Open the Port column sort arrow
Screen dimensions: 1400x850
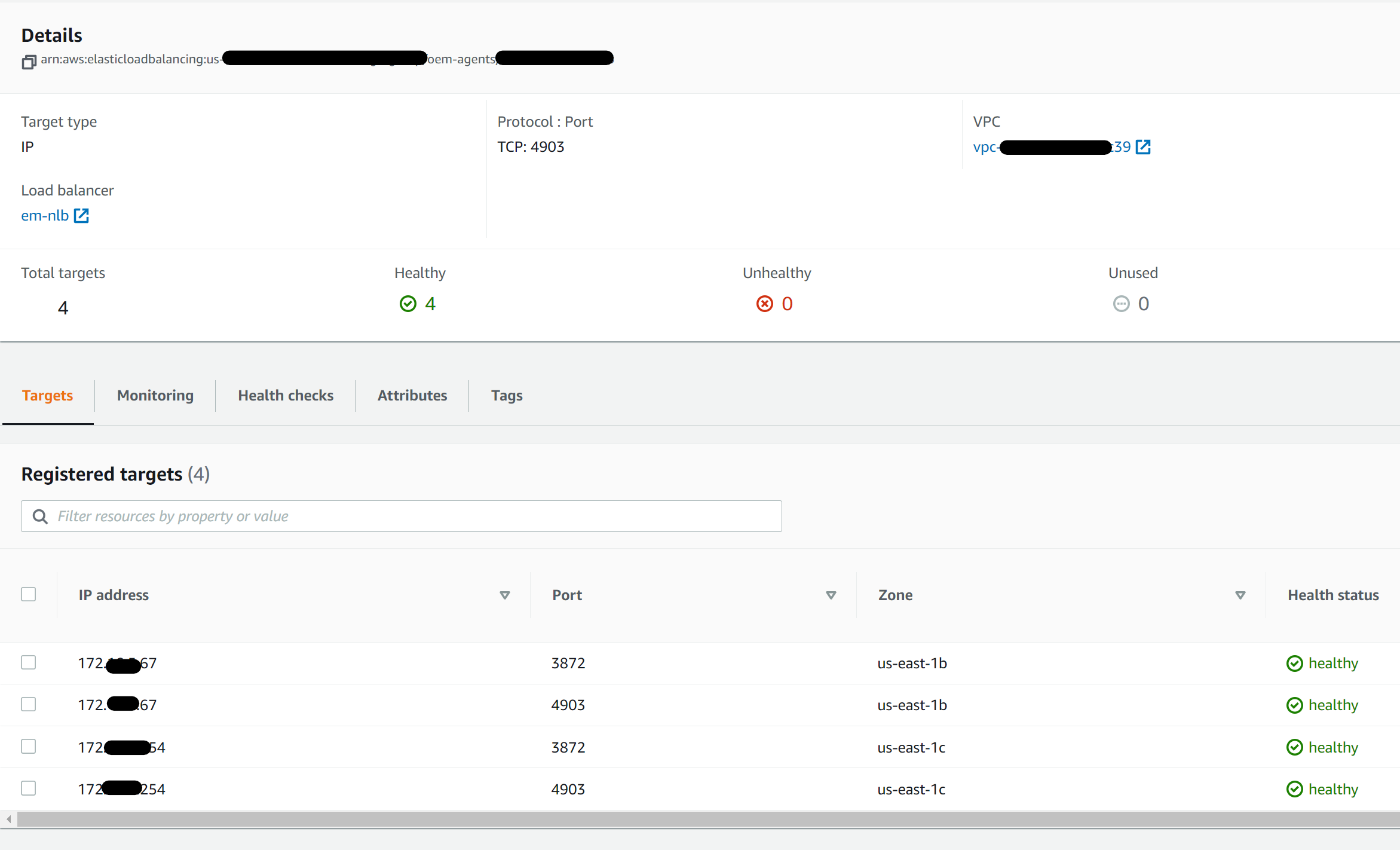click(x=831, y=595)
